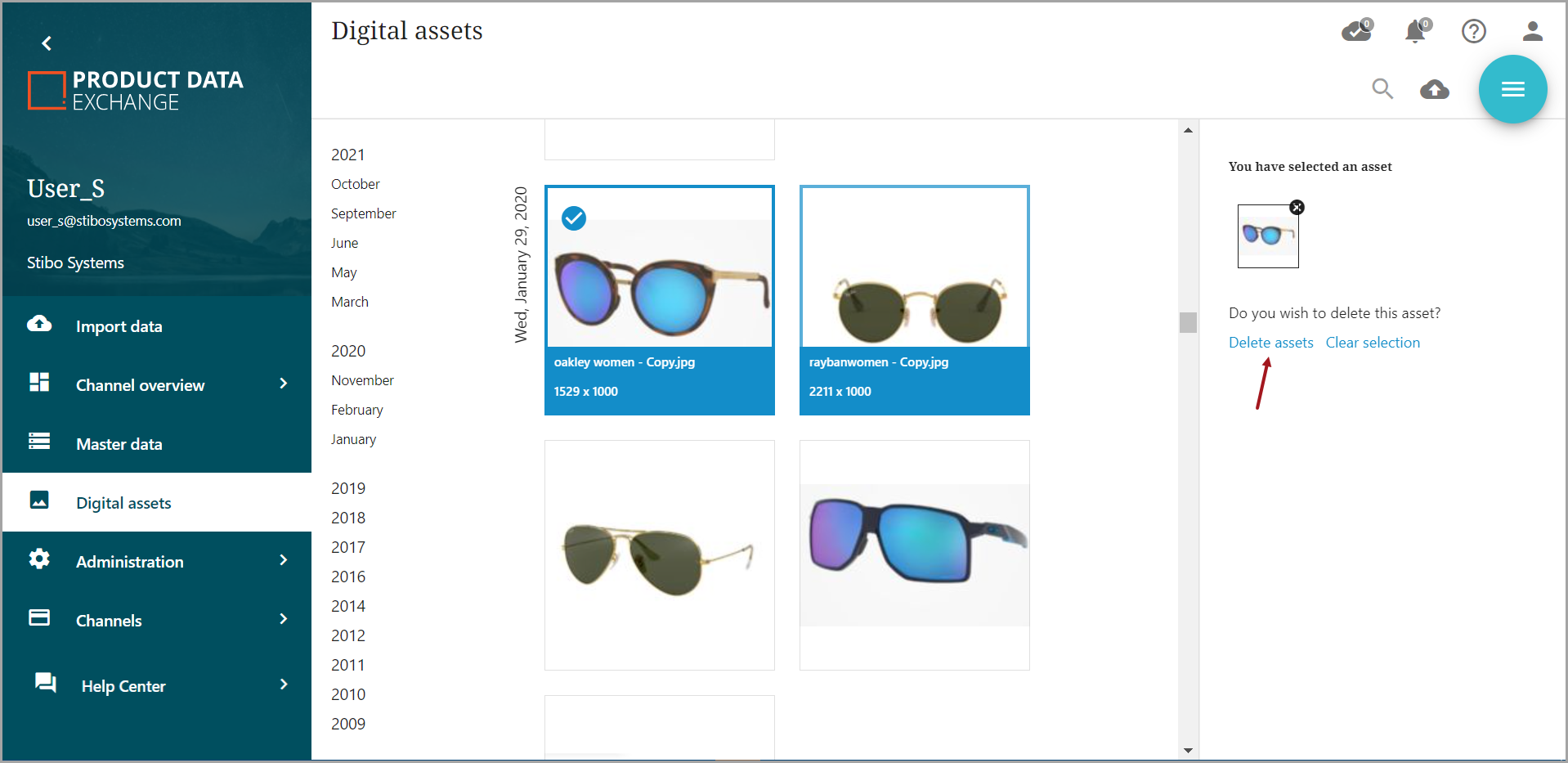Go to Master data section
The width and height of the screenshot is (1568, 763).
(x=119, y=444)
